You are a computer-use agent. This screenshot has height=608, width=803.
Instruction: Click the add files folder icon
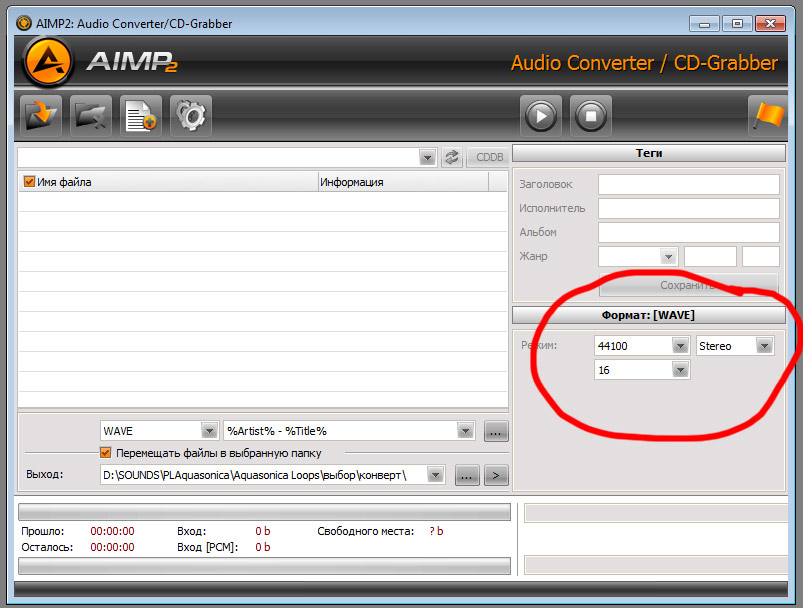pos(41,116)
